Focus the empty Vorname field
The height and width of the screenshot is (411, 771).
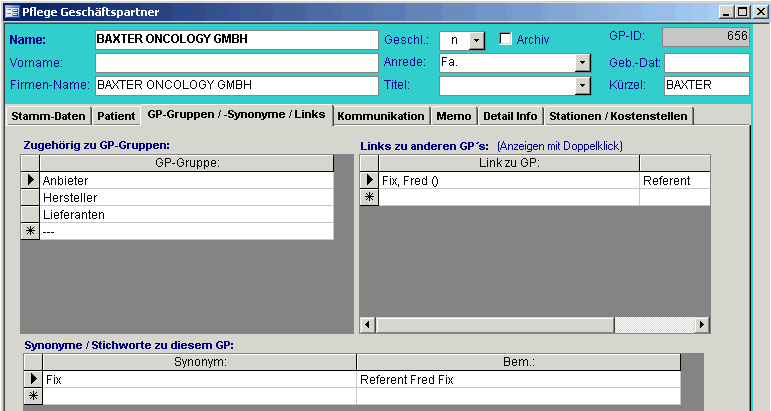click(x=237, y=63)
